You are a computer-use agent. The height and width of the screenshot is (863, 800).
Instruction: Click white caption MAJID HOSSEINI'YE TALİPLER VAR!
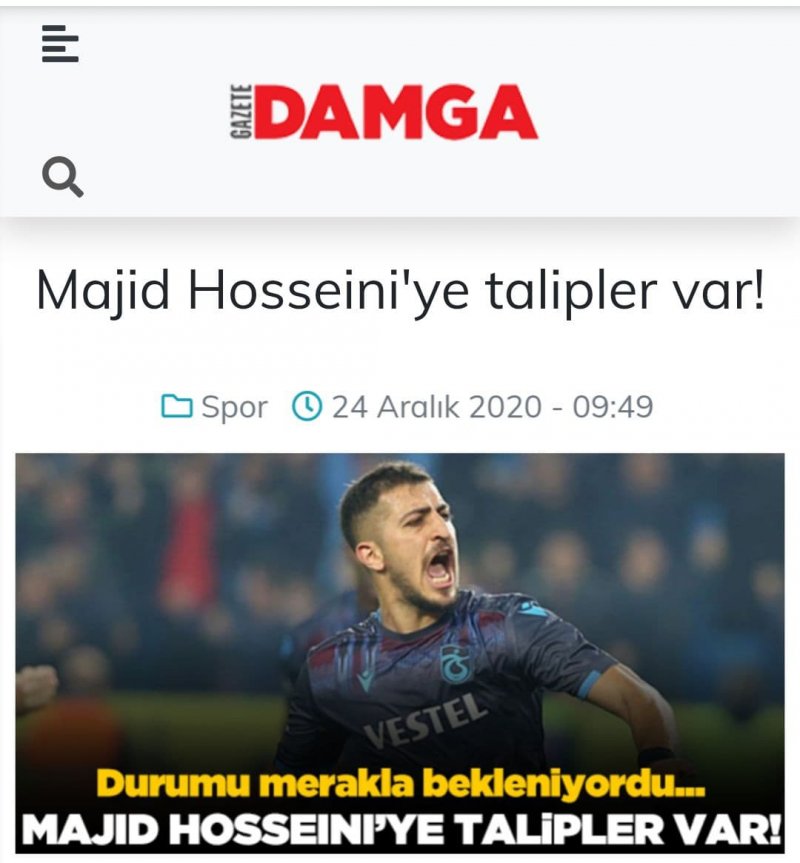tap(401, 829)
